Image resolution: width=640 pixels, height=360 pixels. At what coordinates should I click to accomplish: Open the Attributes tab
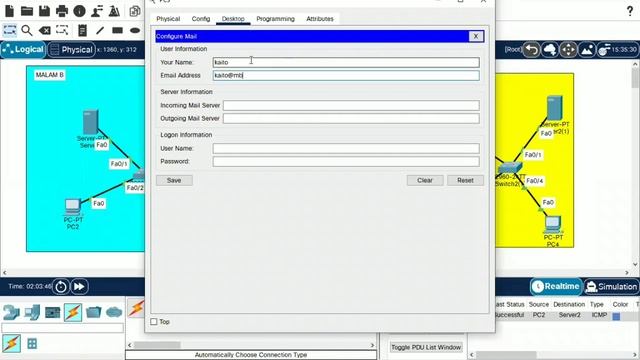coord(320,19)
